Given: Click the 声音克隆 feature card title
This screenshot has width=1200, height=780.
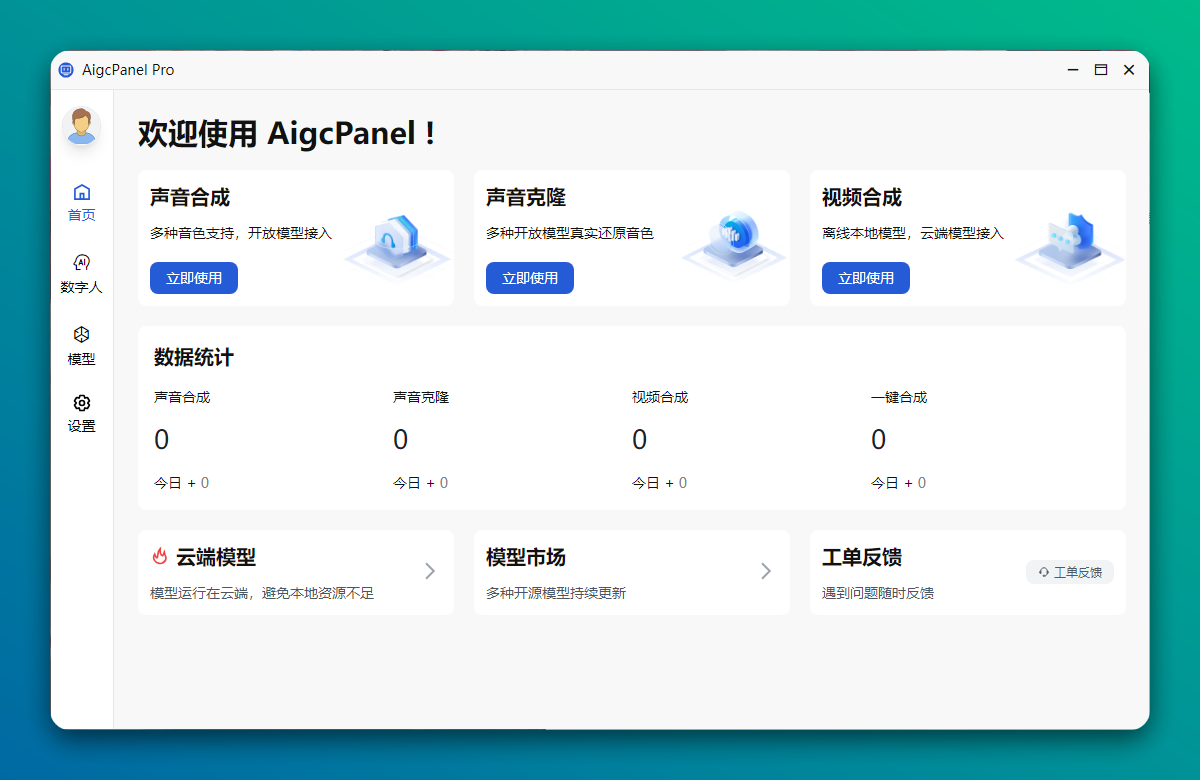Looking at the screenshot, I should tap(526, 197).
